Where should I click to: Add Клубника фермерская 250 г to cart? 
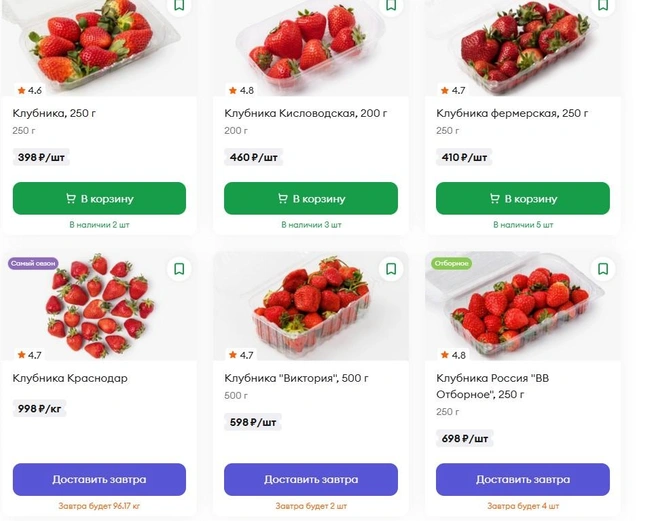(x=523, y=198)
